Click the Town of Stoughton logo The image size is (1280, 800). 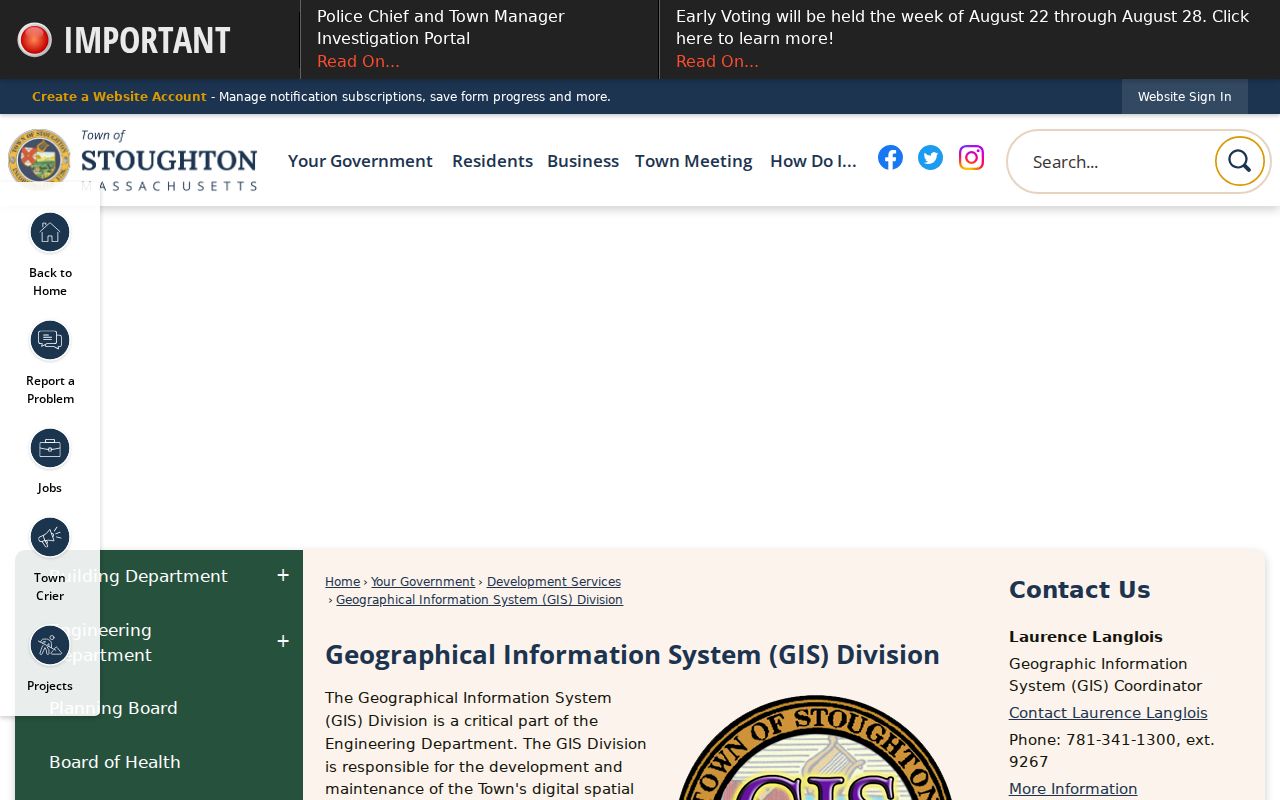[132, 159]
